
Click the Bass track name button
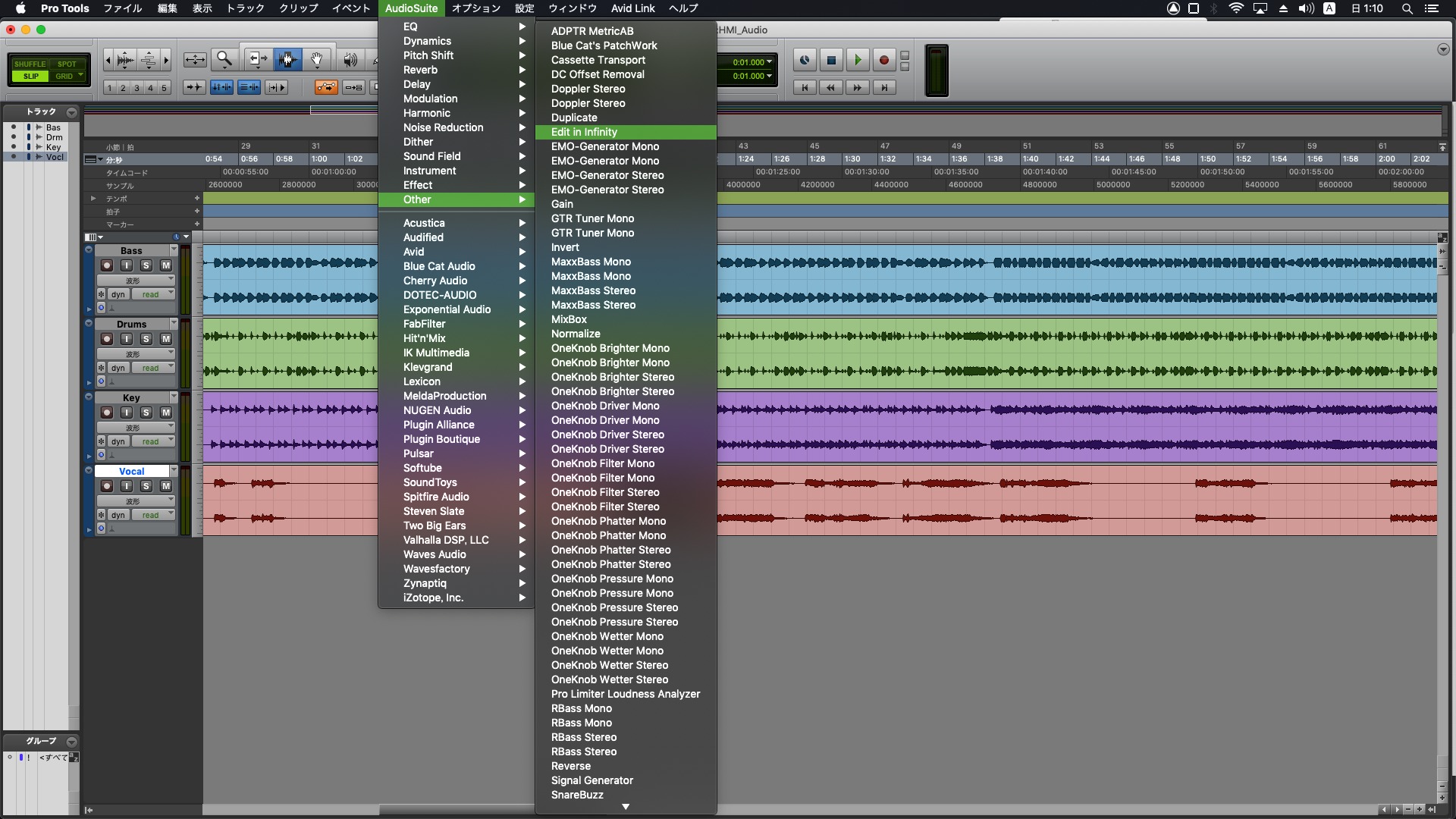click(x=131, y=250)
